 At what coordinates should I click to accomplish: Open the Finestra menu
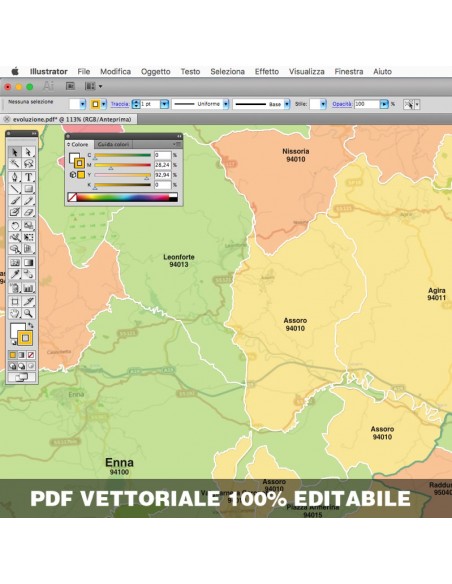(349, 72)
